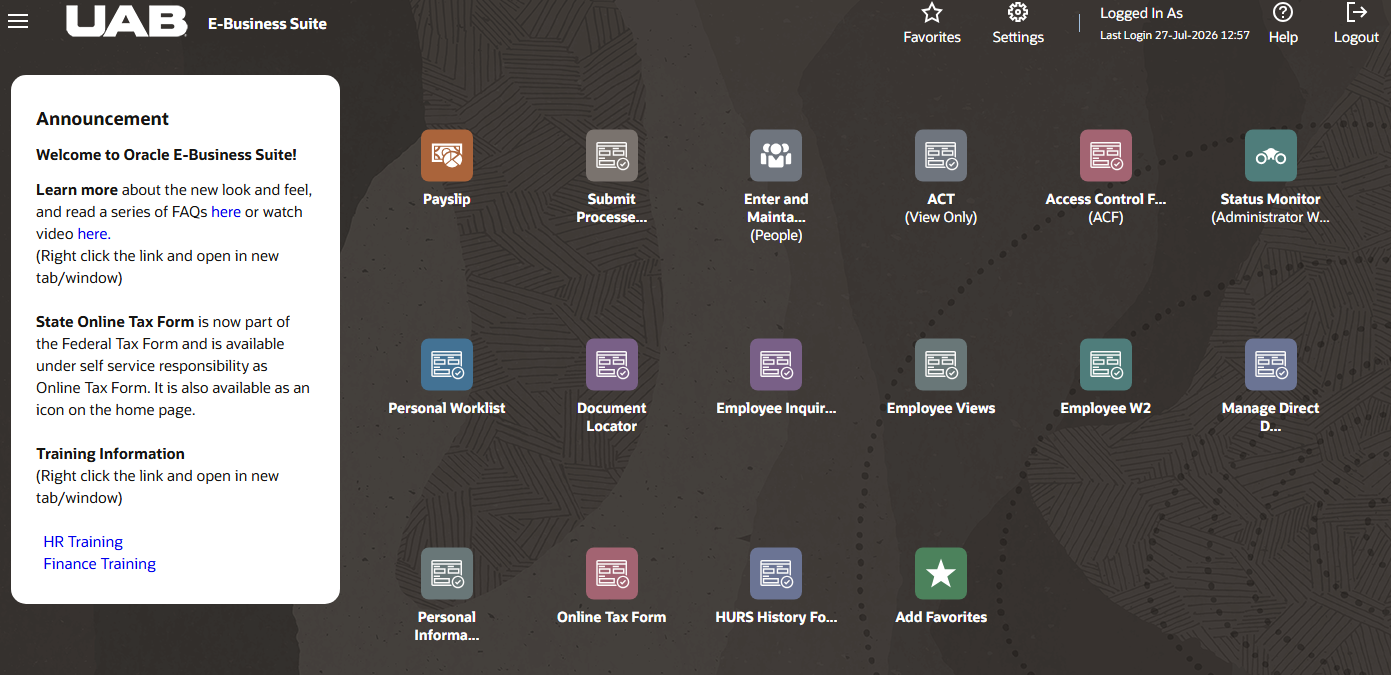Open the Employee W2 icon
This screenshot has width=1391, height=675.
pyautogui.click(x=1106, y=365)
